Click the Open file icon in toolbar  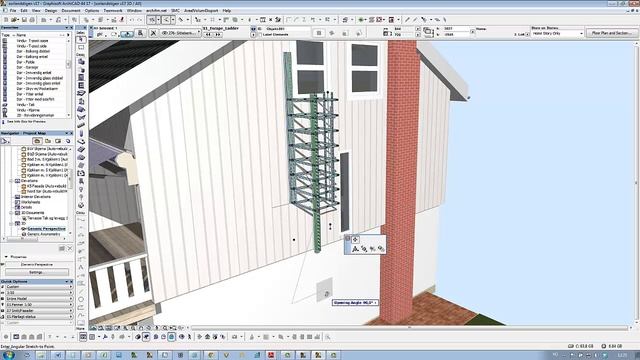pyautogui.click(x=14, y=20)
